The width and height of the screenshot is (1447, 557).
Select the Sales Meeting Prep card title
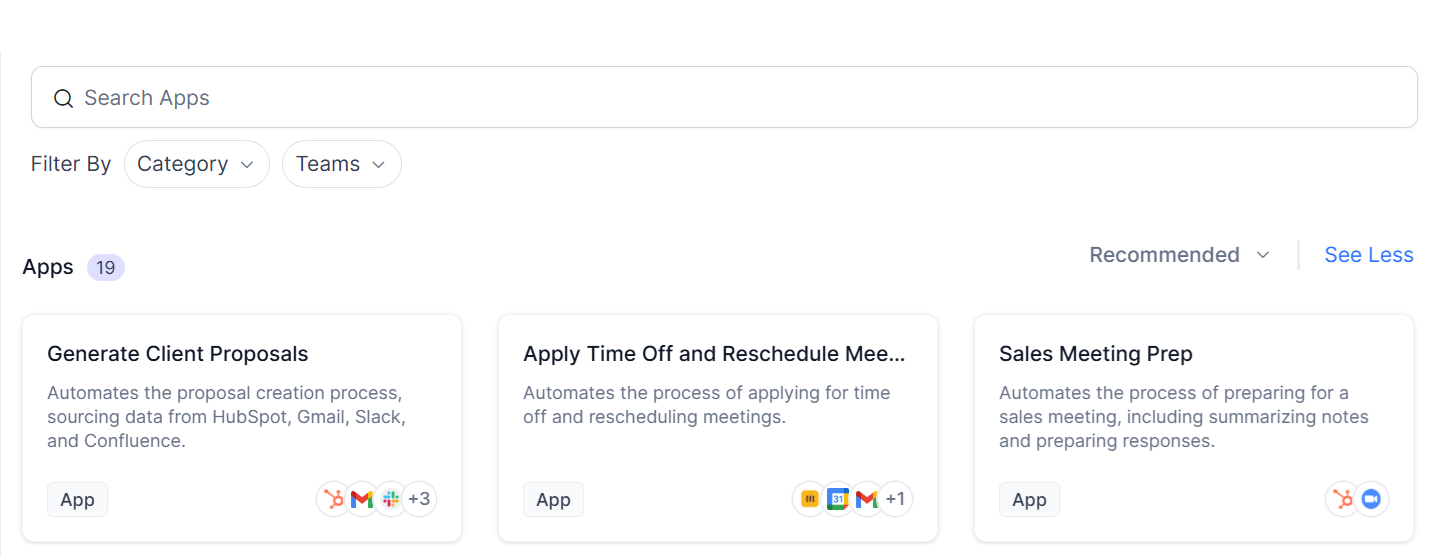click(1095, 354)
